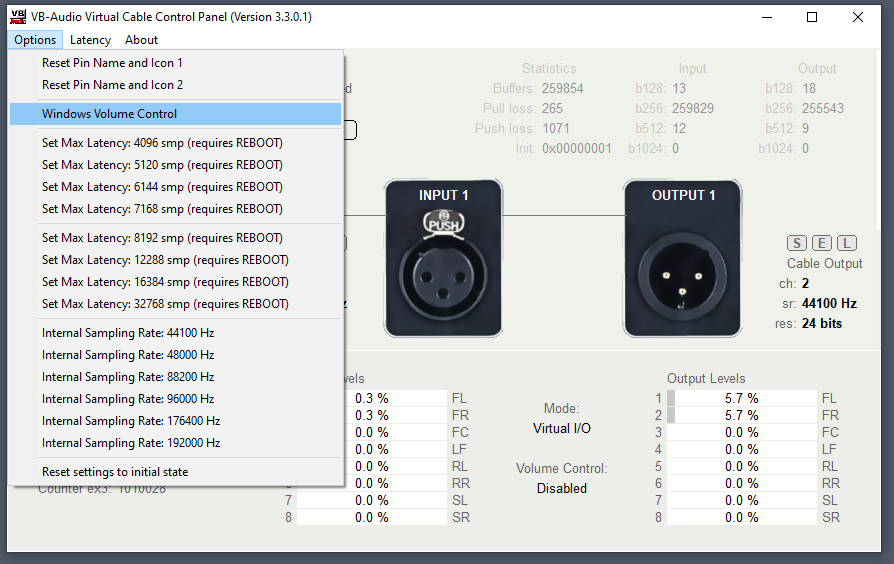Open the Options menu

tap(35, 40)
